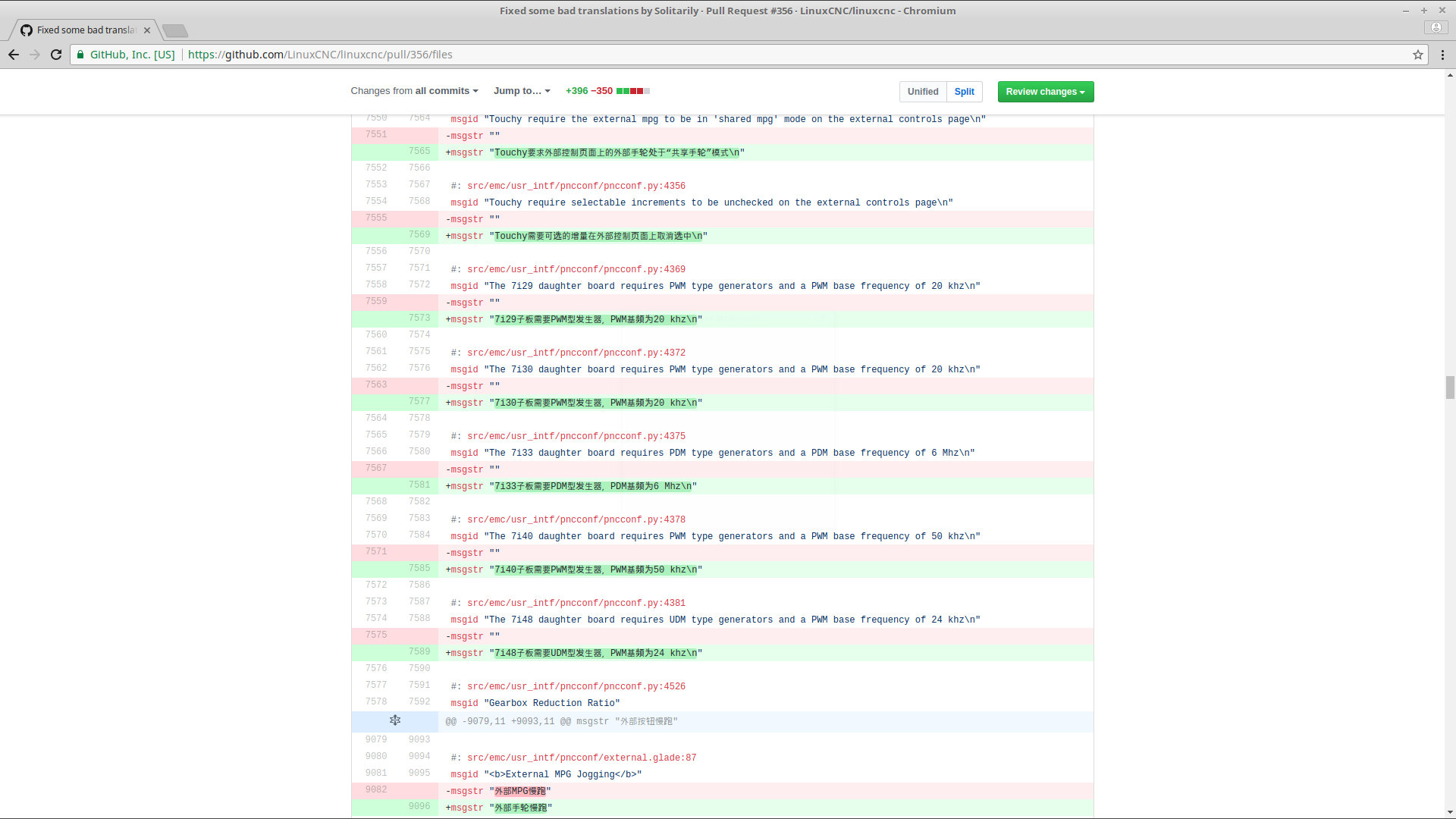Click source reference 'external.glade:87'

click(x=582, y=758)
